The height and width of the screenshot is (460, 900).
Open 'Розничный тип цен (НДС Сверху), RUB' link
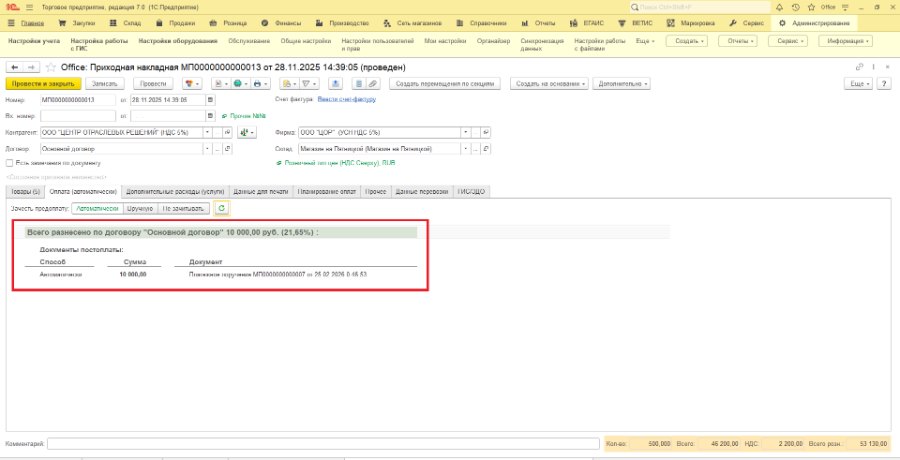[x=340, y=163]
